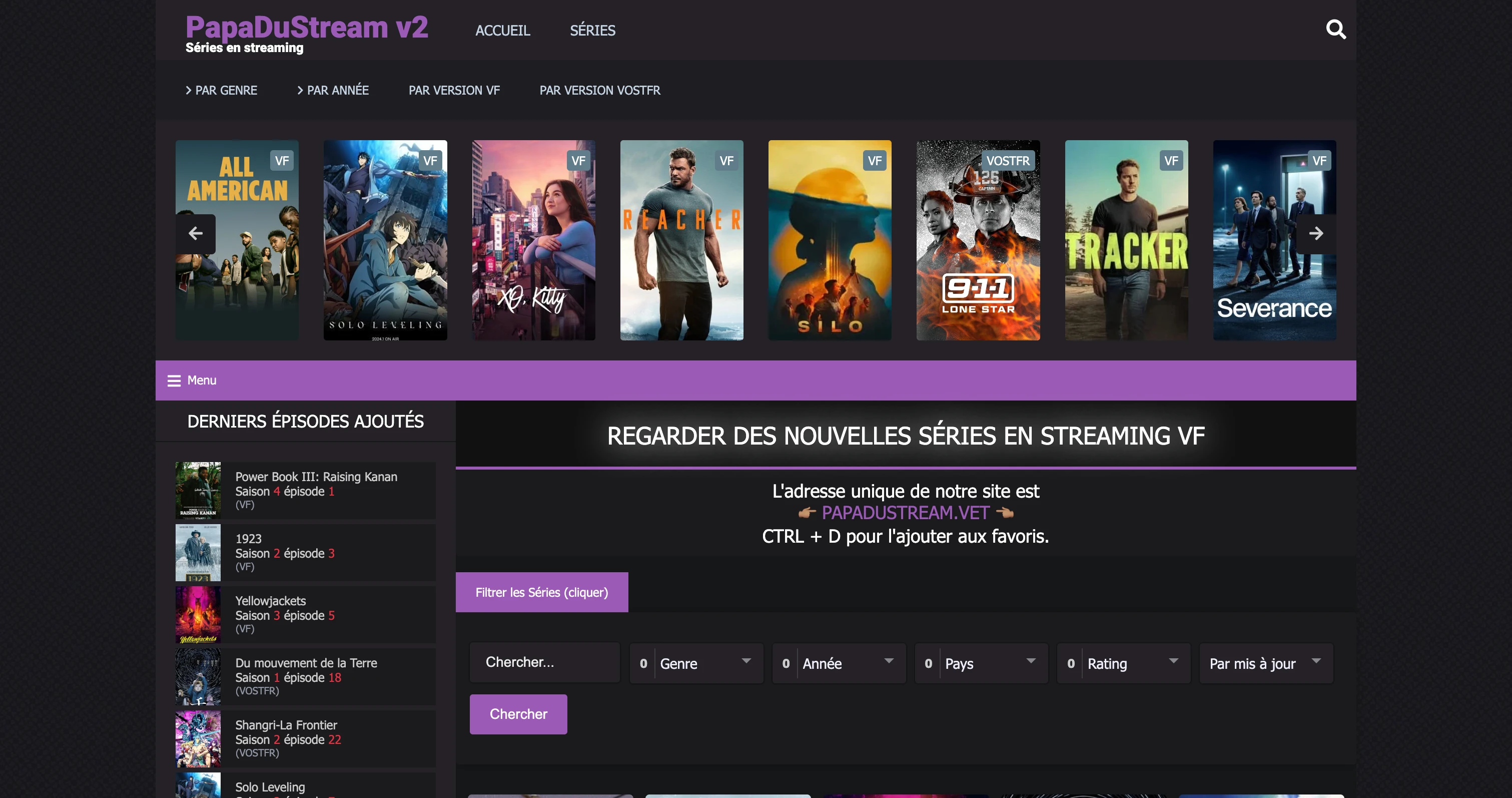Toggle Filtrer les Séries (cliquer) tab
This screenshot has width=1512, height=798.
coord(542,592)
